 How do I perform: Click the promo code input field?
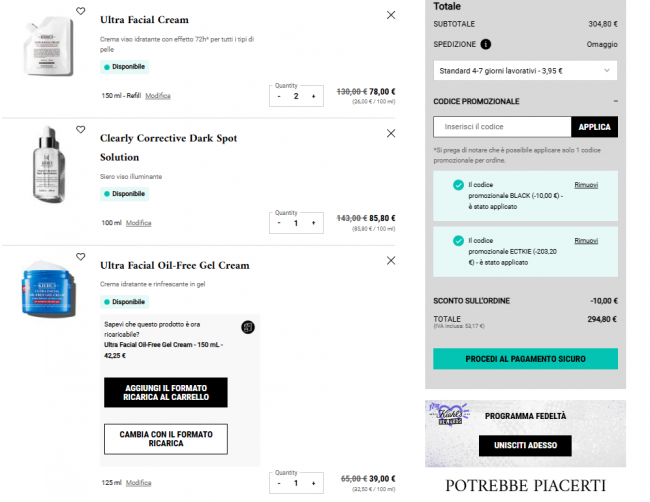tap(502, 127)
